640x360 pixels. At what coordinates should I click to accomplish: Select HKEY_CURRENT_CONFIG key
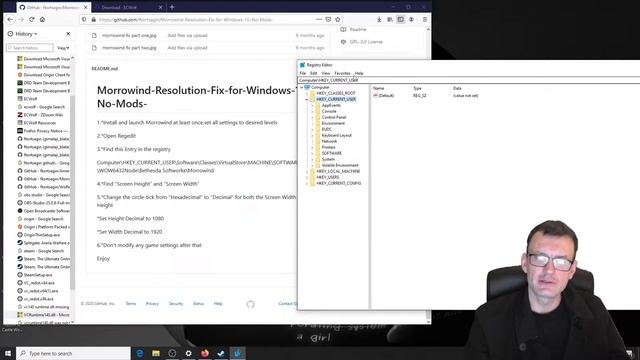338,183
